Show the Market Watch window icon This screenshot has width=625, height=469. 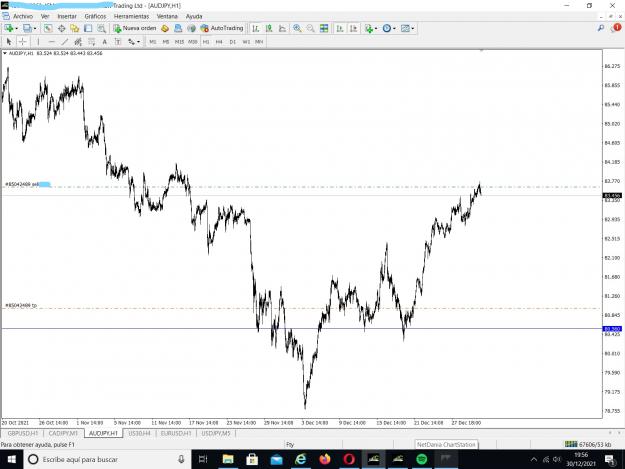[x=48, y=28]
